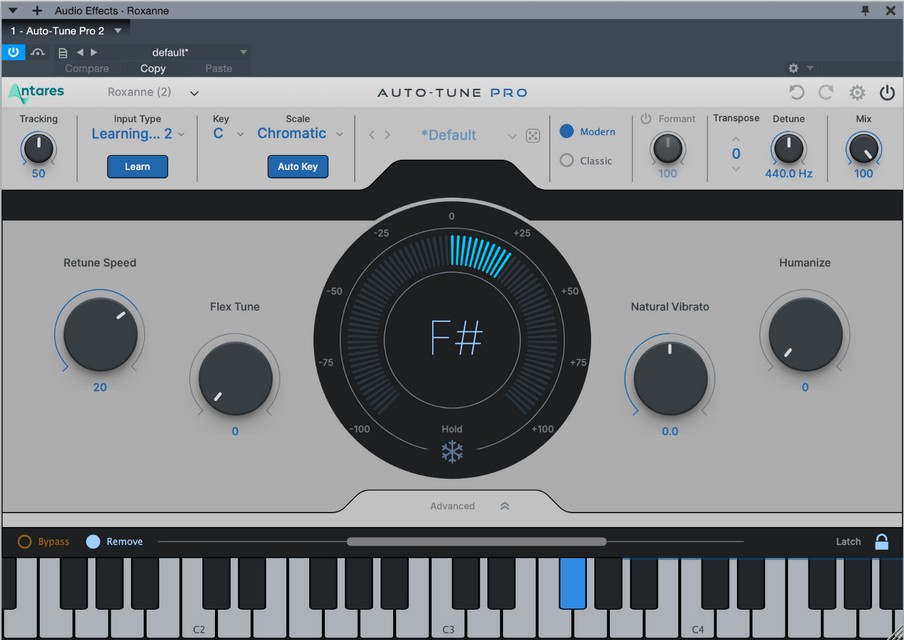The image size is (904, 640).
Task: Click the Humanize knob
Action: (x=805, y=334)
